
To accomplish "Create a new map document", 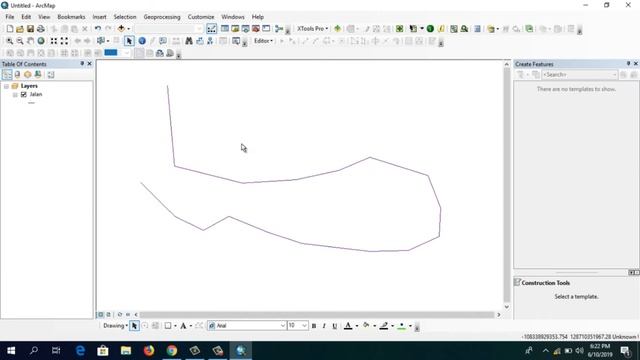I will pyautogui.click(x=9, y=29).
